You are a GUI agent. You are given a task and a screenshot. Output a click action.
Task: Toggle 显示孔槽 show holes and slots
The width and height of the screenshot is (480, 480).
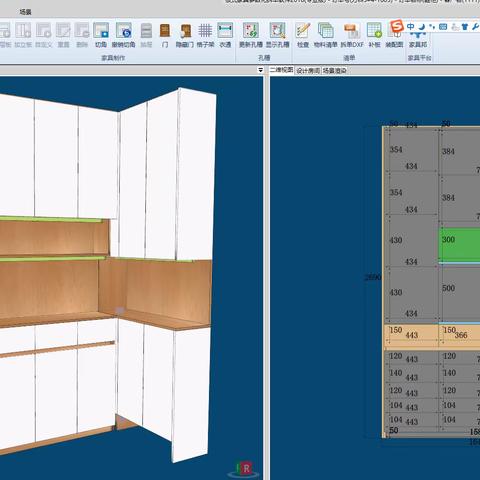(277, 35)
